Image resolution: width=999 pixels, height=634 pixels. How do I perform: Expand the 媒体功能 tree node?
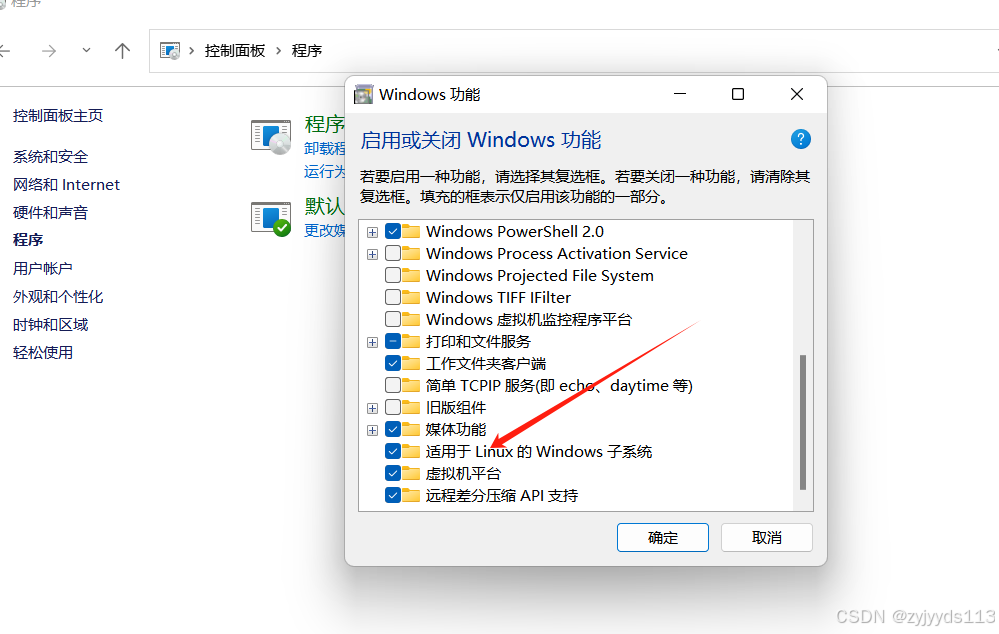coord(373,430)
